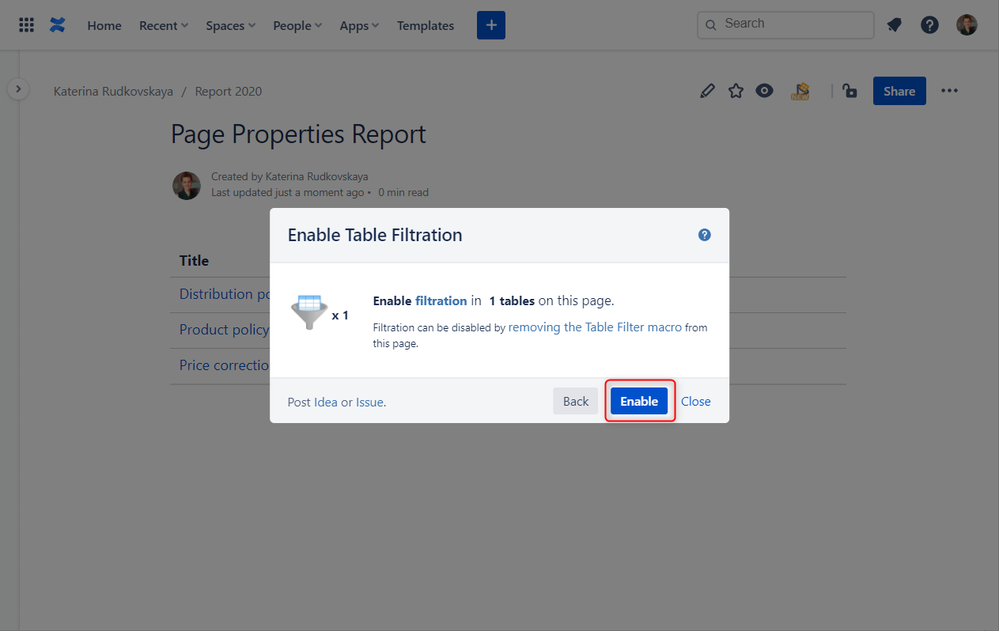Open the user profile avatar menu
Image resolution: width=999 pixels, height=631 pixels.
(x=967, y=25)
